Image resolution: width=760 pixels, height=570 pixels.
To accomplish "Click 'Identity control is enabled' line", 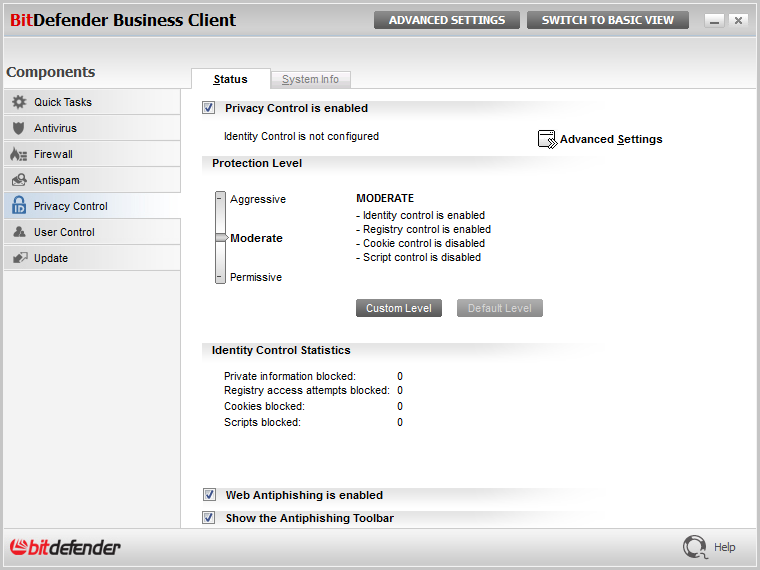I will click(420, 215).
